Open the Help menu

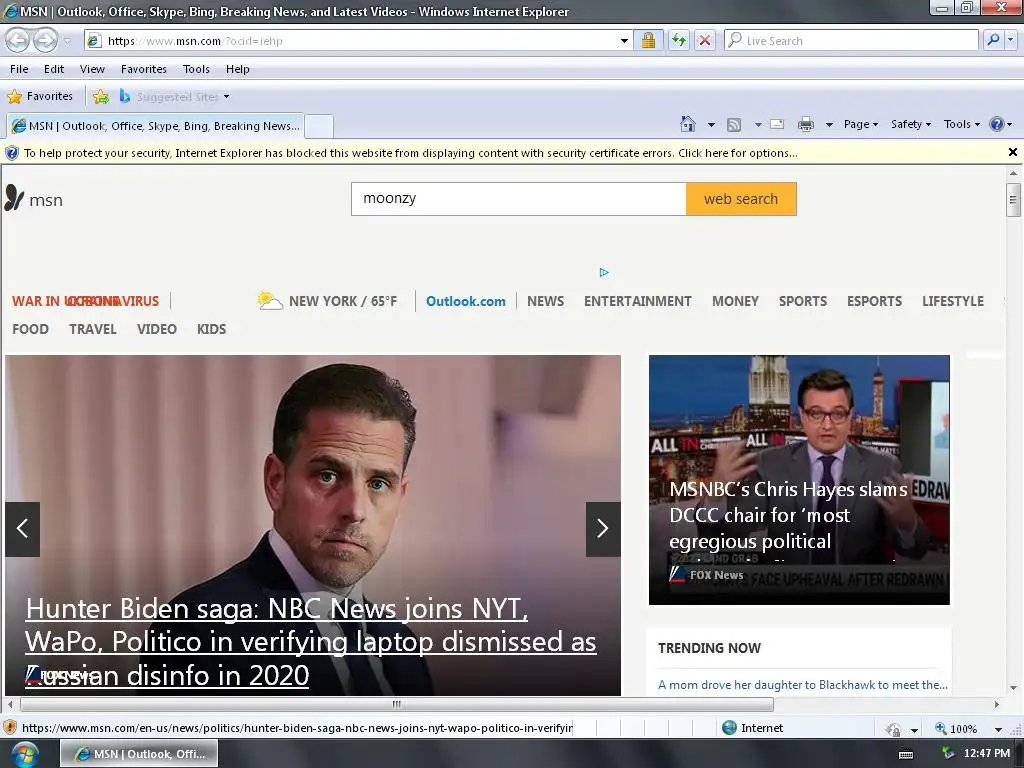pyautogui.click(x=238, y=69)
